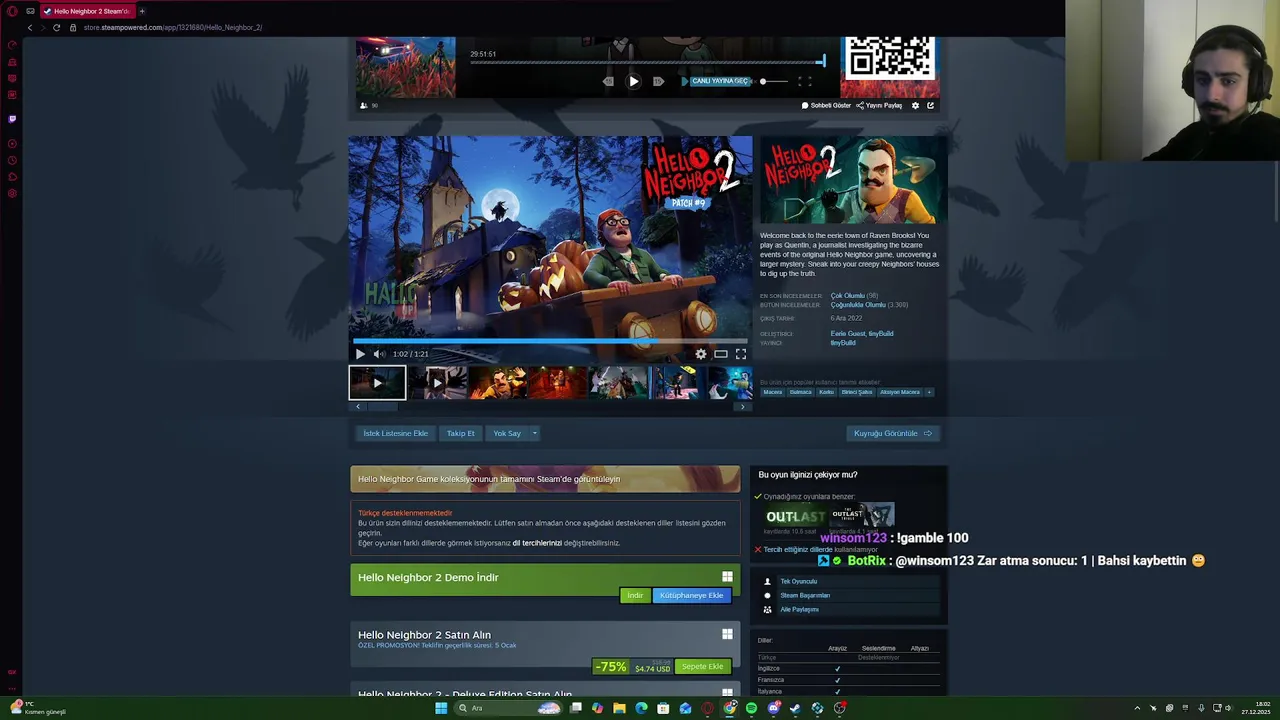1280x720 pixels.
Task: Go back in the browser
Action: [30, 27]
